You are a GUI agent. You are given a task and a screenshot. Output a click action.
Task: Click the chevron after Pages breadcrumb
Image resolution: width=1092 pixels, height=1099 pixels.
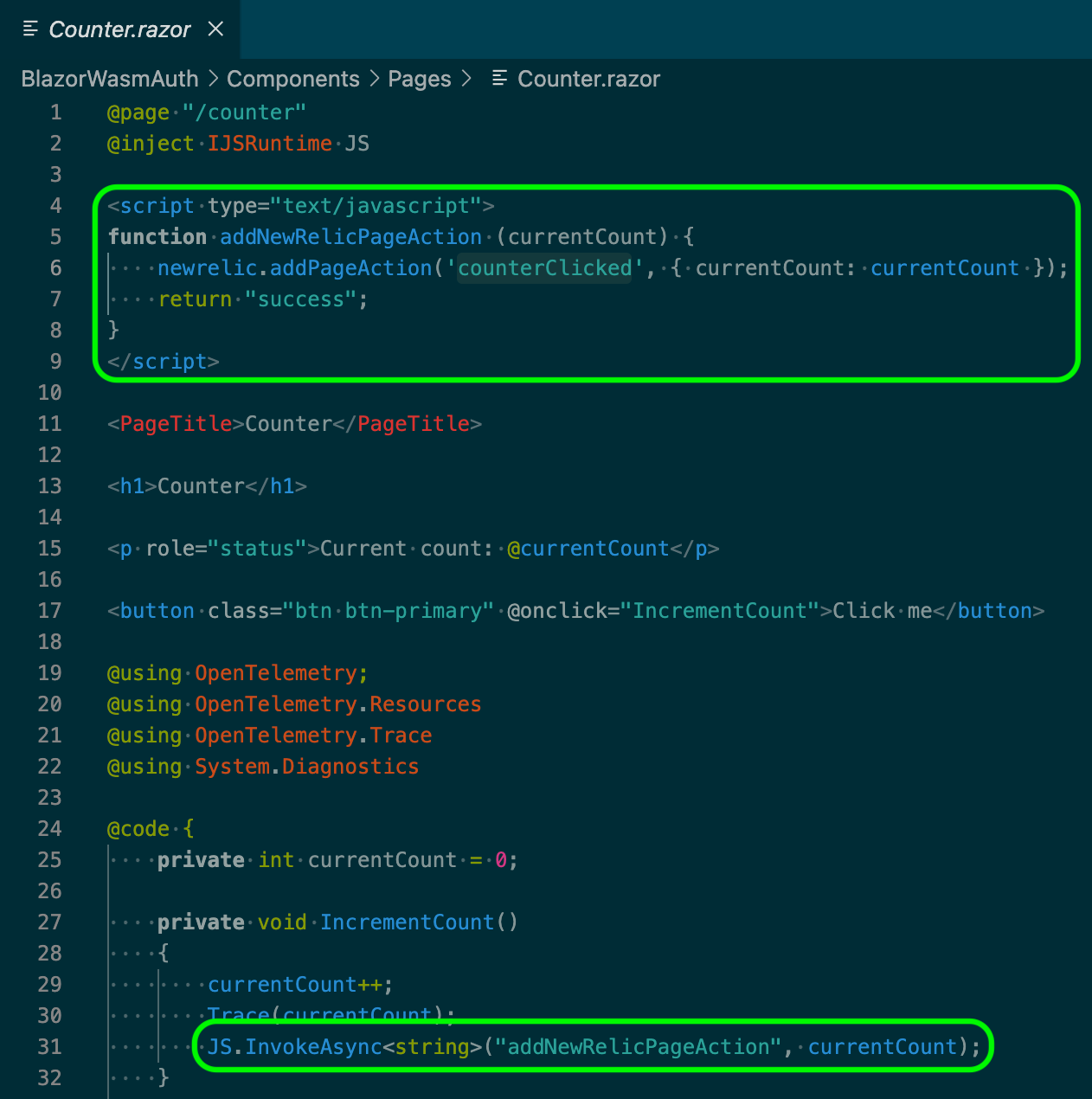click(x=466, y=79)
